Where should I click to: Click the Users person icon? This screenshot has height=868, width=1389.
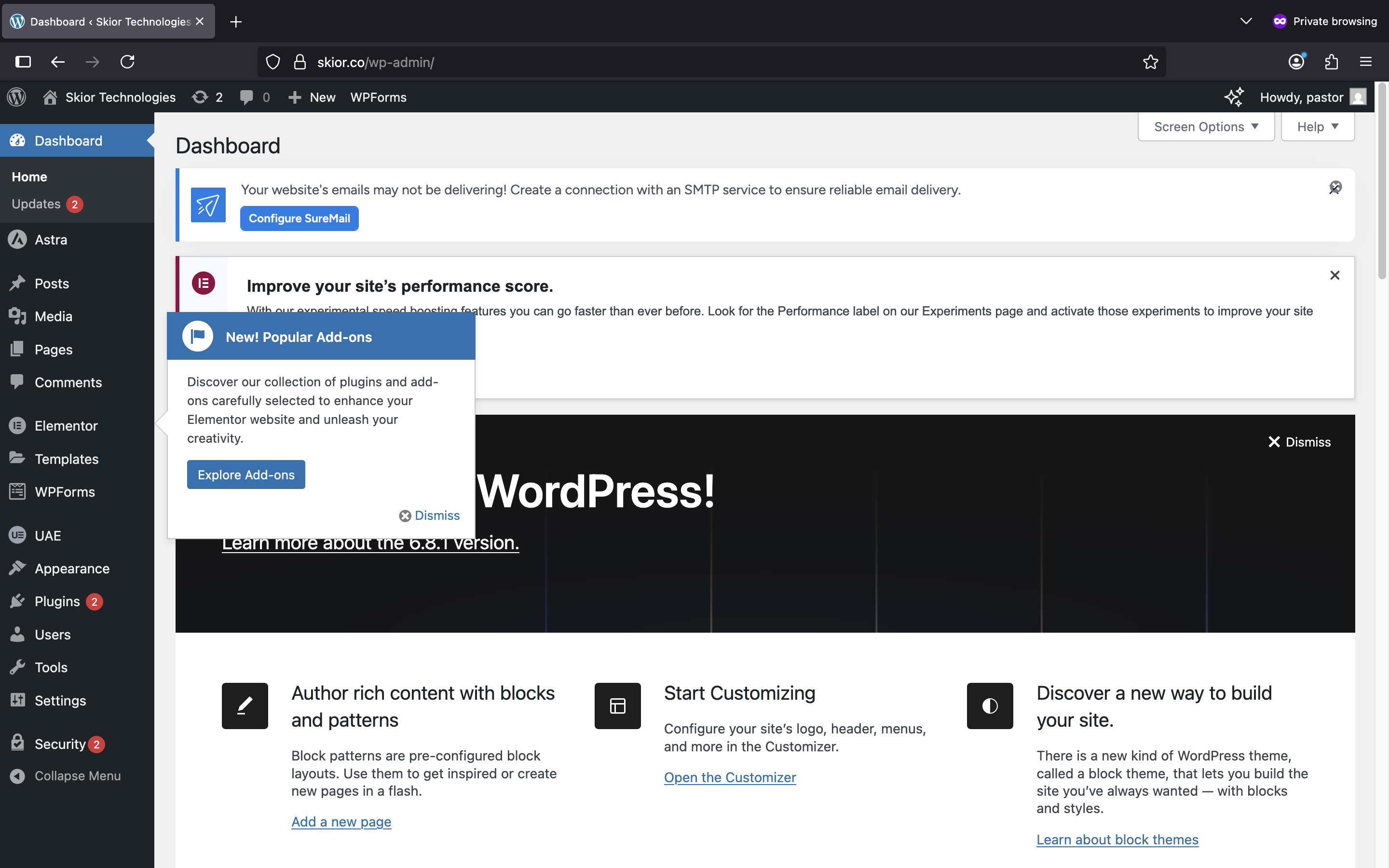pyautogui.click(x=18, y=634)
